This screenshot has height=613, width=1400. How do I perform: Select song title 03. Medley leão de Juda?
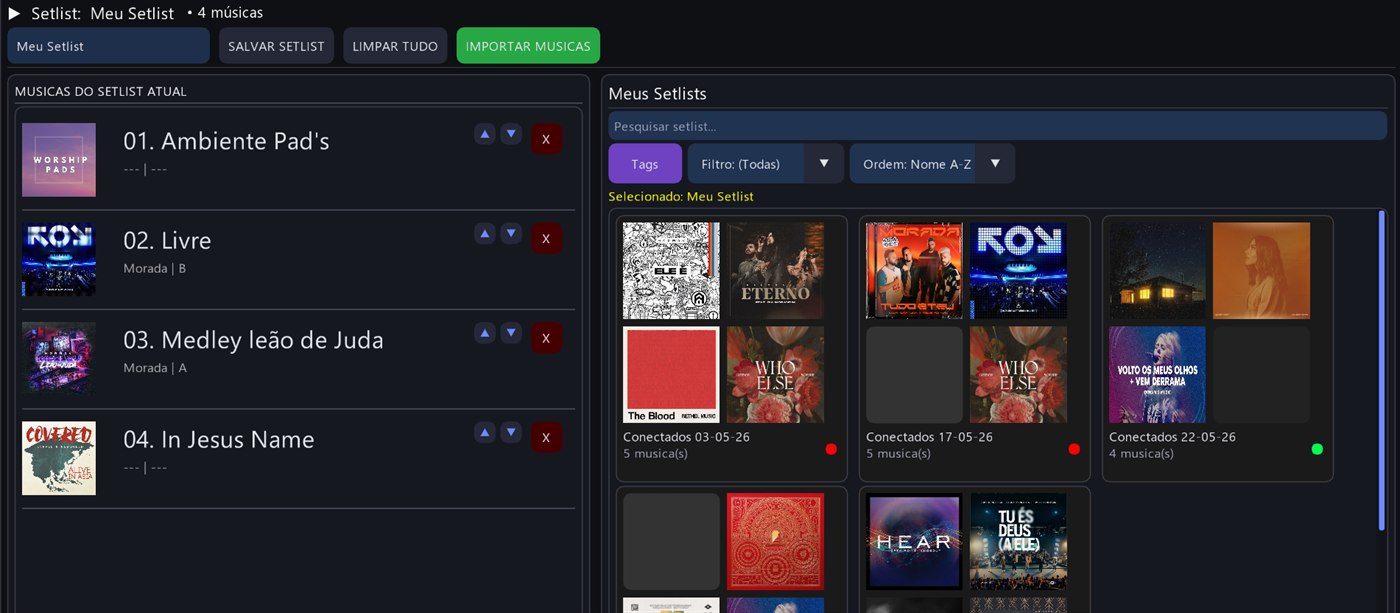(253, 340)
